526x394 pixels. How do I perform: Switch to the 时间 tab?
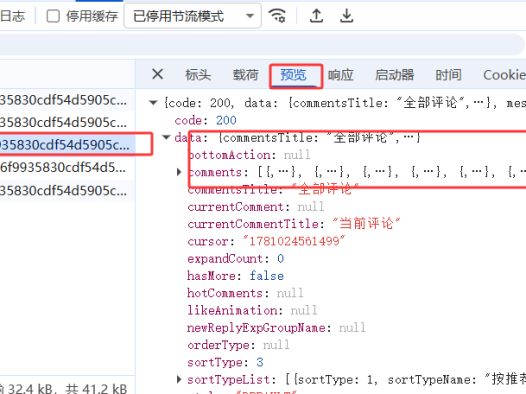(448, 74)
